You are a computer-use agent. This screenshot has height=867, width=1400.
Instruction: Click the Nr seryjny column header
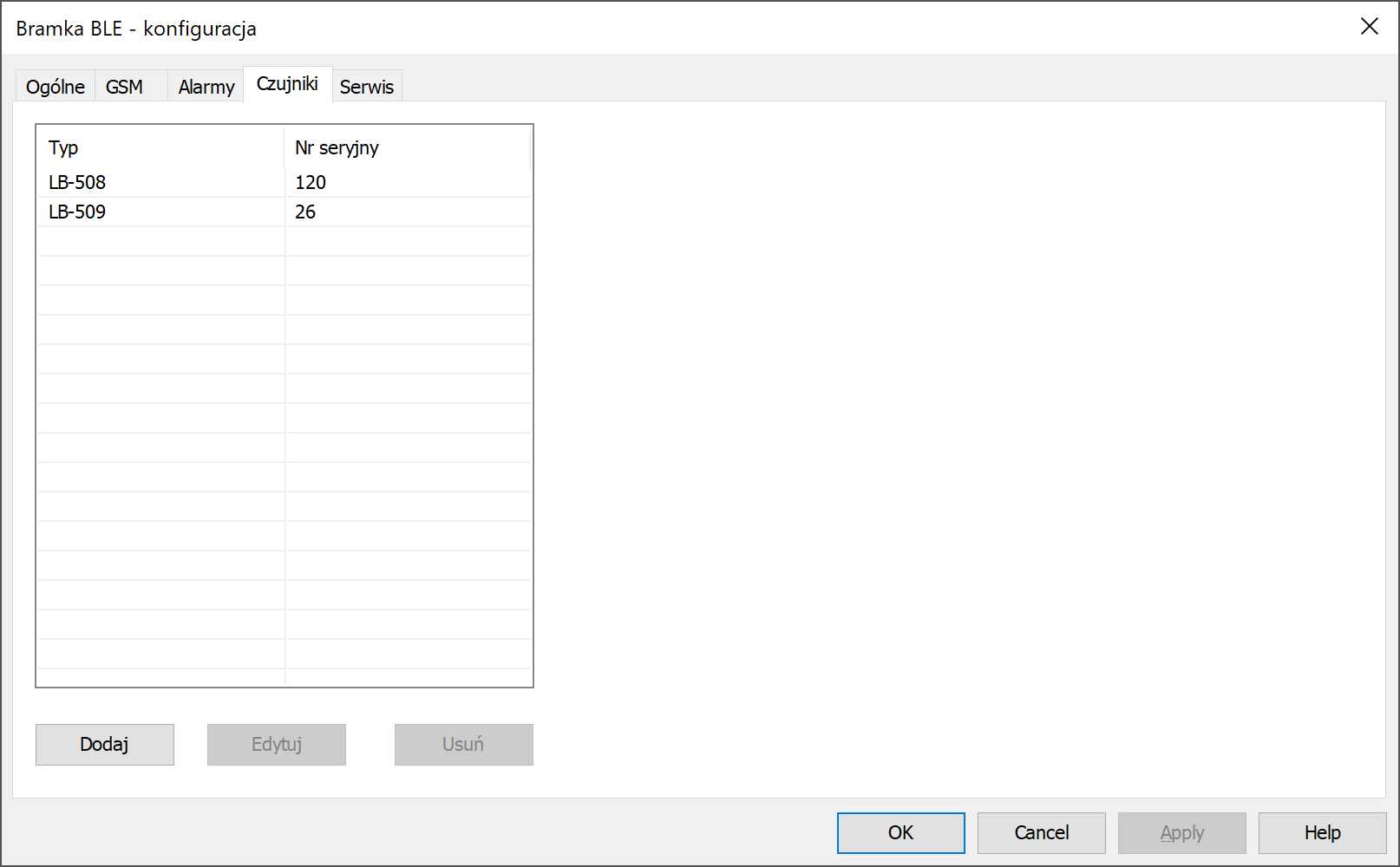[407, 147]
